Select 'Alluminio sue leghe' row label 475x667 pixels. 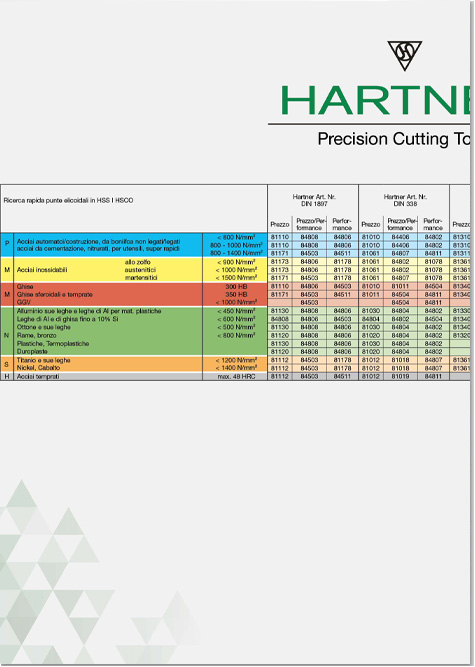(89, 311)
